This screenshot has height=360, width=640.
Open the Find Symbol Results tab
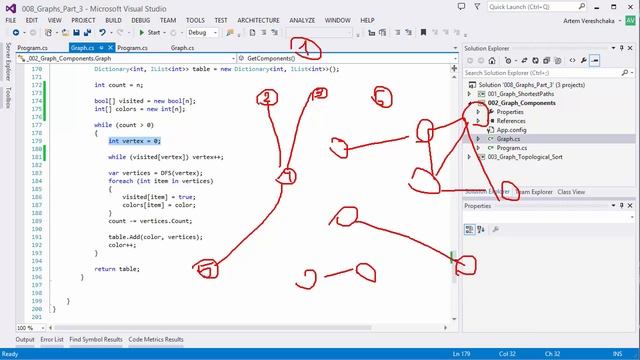point(96,339)
